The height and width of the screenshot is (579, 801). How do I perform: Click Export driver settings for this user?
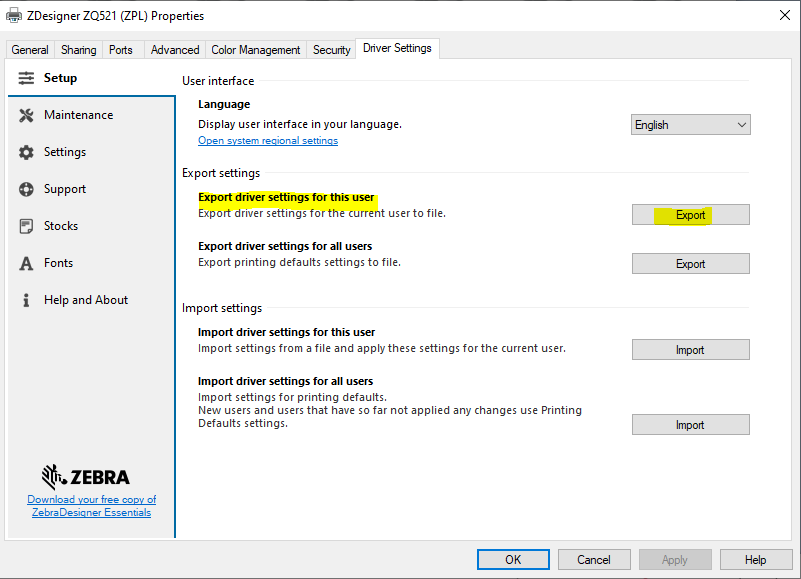689,214
